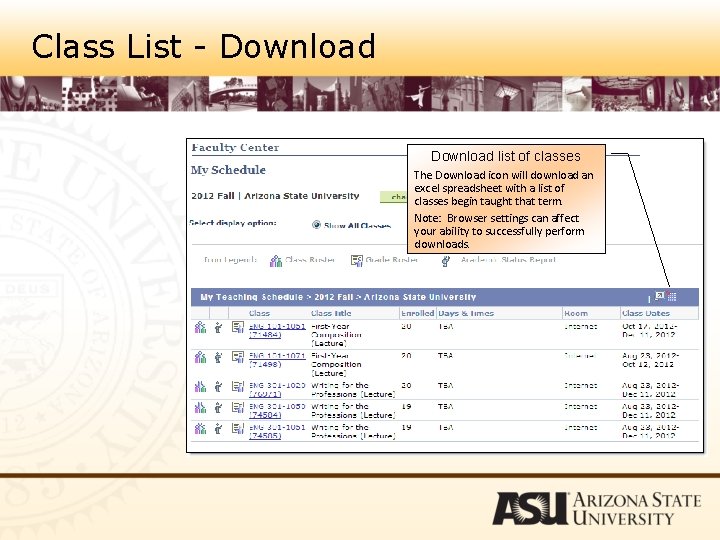Open Academic Status Report for ENG 301-1051 (74505)

[219, 429]
